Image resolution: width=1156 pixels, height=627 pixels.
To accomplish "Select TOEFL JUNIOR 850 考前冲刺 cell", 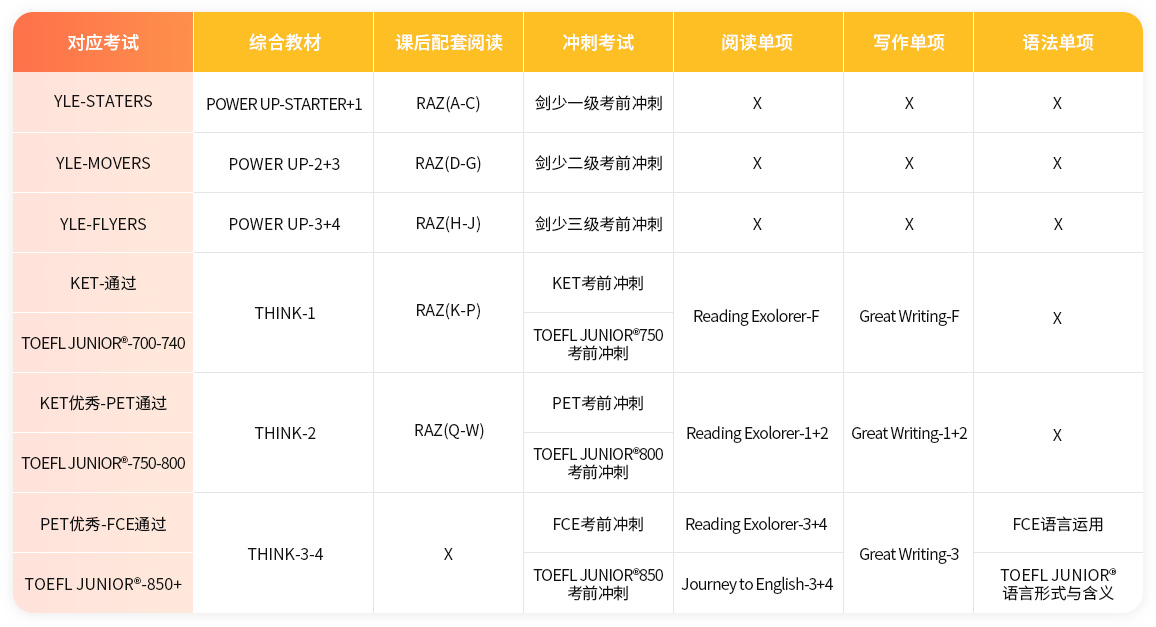I will coord(598,583).
